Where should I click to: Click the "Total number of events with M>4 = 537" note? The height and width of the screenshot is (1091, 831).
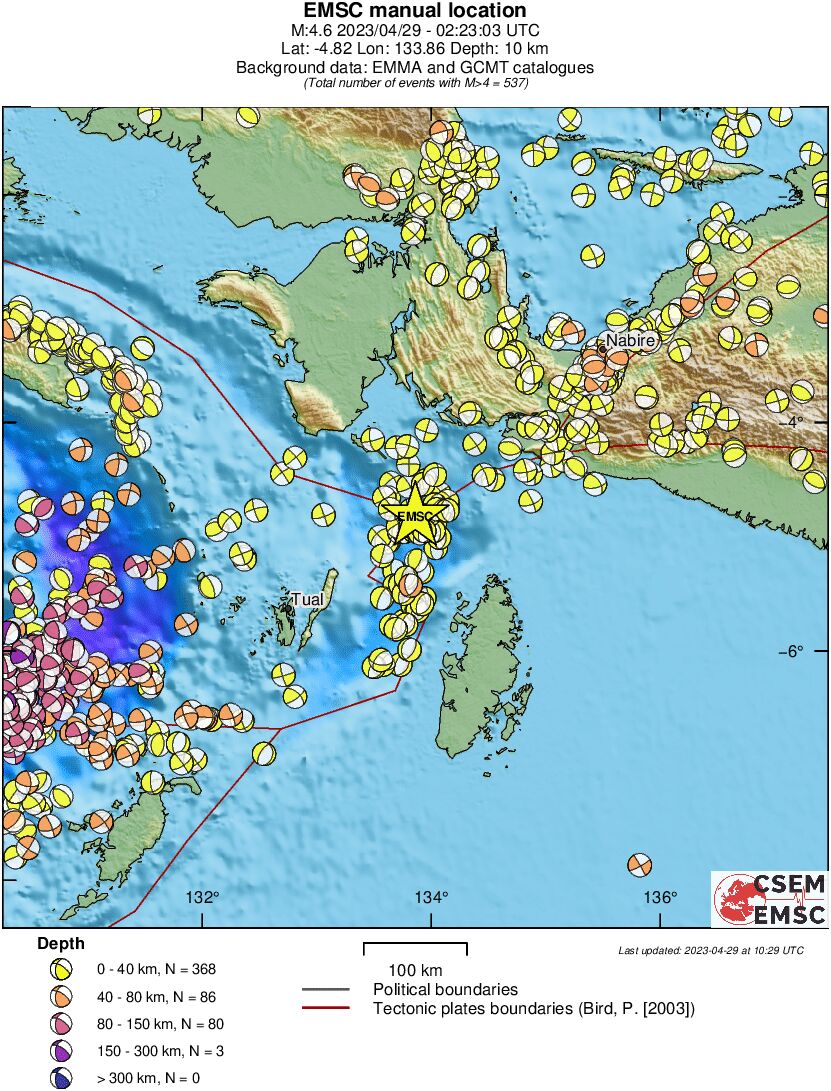tap(416, 83)
